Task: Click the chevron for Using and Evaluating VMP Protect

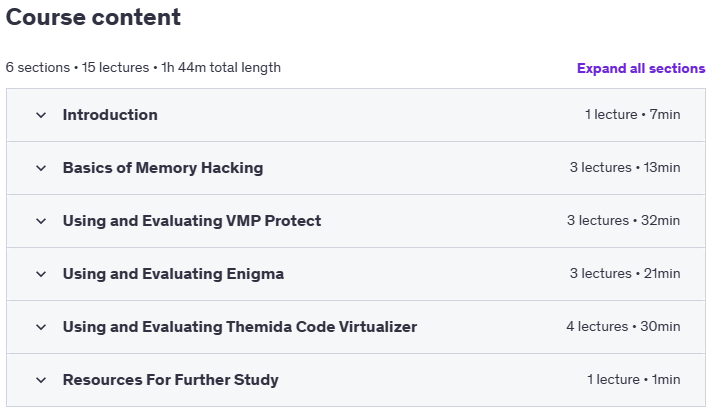Action: (41, 221)
